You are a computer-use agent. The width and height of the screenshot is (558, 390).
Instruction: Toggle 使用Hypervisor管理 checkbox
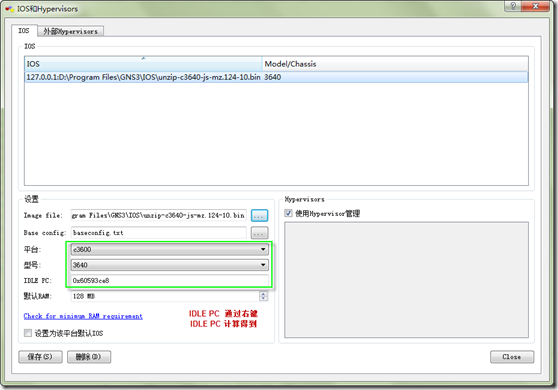click(288, 213)
